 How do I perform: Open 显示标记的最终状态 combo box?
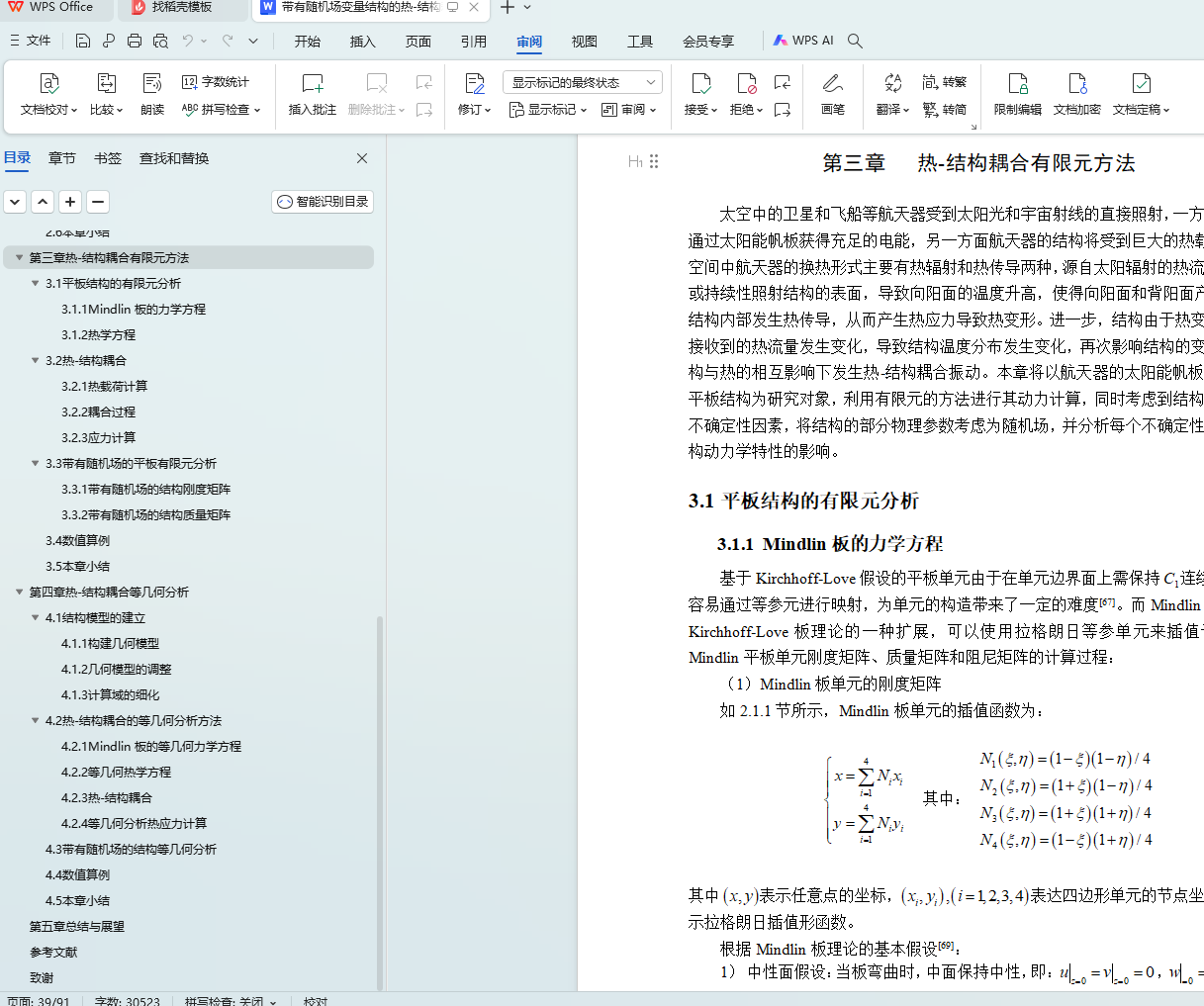(582, 82)
